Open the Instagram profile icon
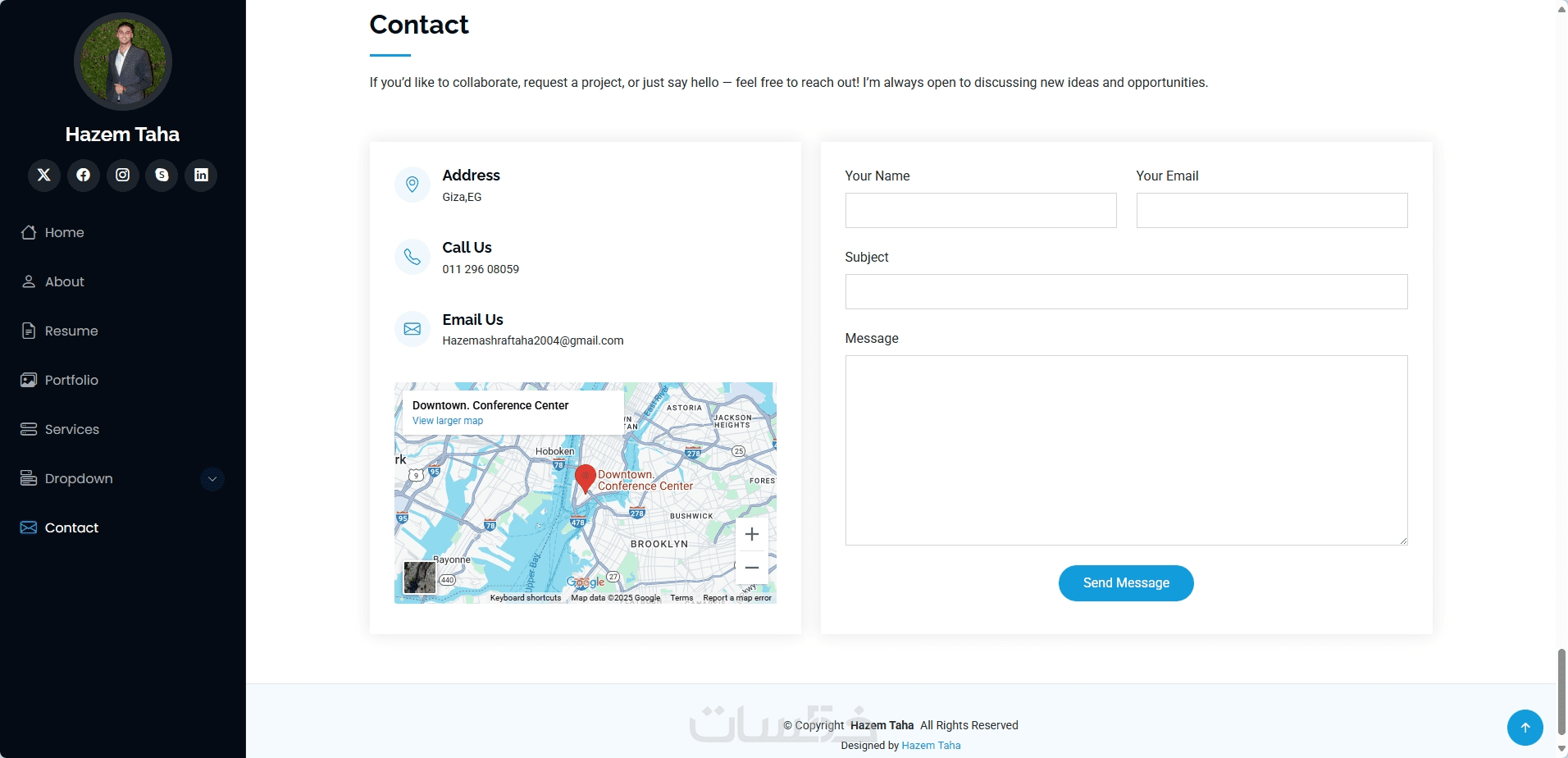This screenshot has width=1568, height=758. point(123,175)
